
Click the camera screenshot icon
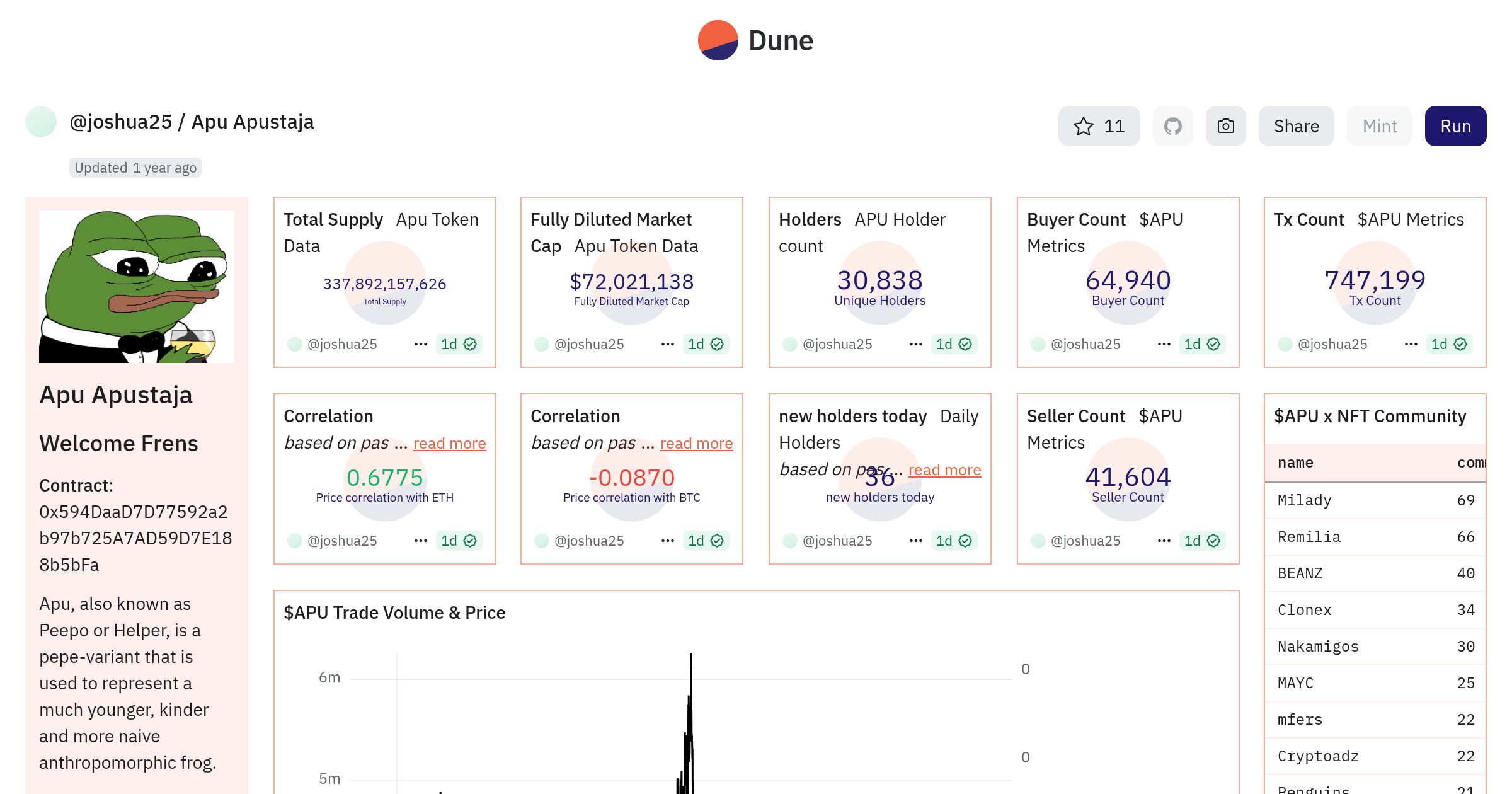pyautogui.click(x=1225, y=126)
